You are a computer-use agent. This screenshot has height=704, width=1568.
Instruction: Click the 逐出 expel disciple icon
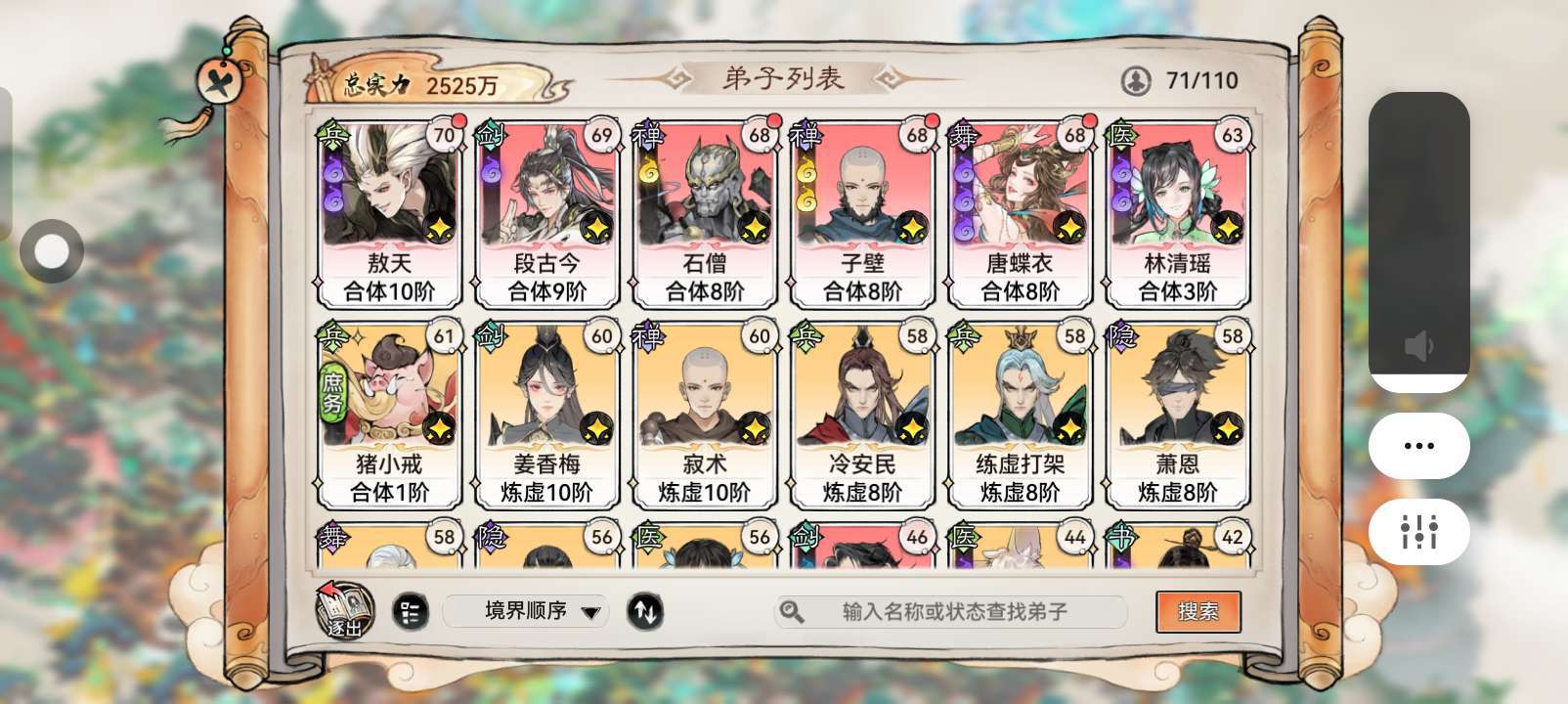pyautogui.click(x=344, y=610)
